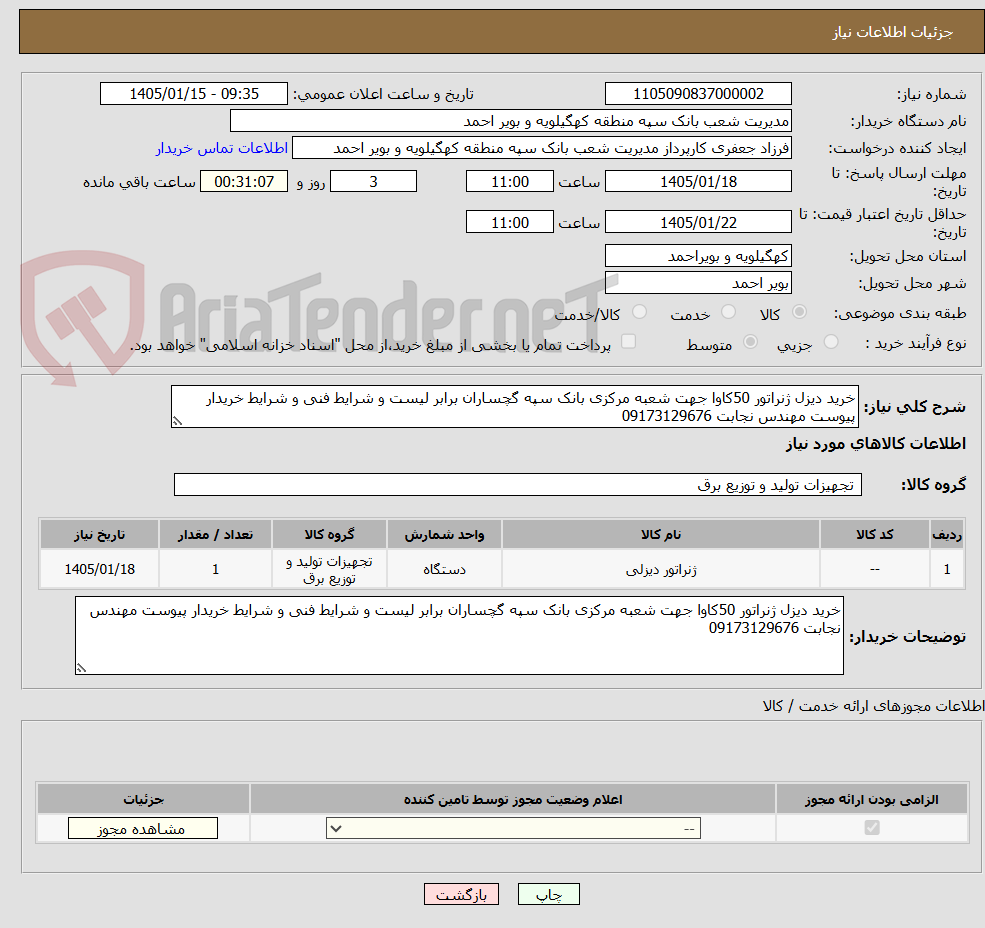Click the کد کالا column header

pyautogui.click(x=874, y=534)
